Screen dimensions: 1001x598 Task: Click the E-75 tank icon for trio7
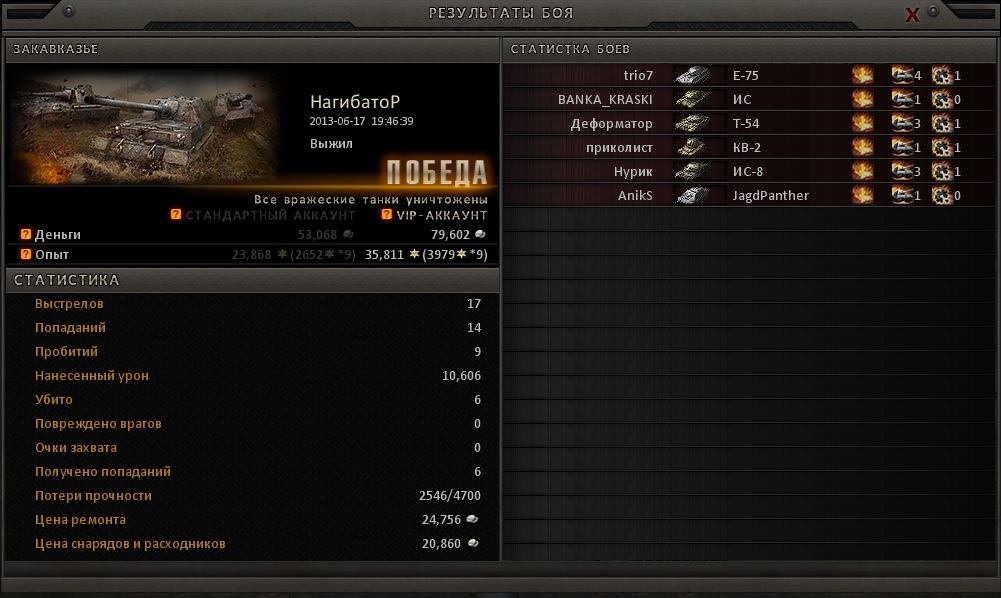tap(693, 75)
